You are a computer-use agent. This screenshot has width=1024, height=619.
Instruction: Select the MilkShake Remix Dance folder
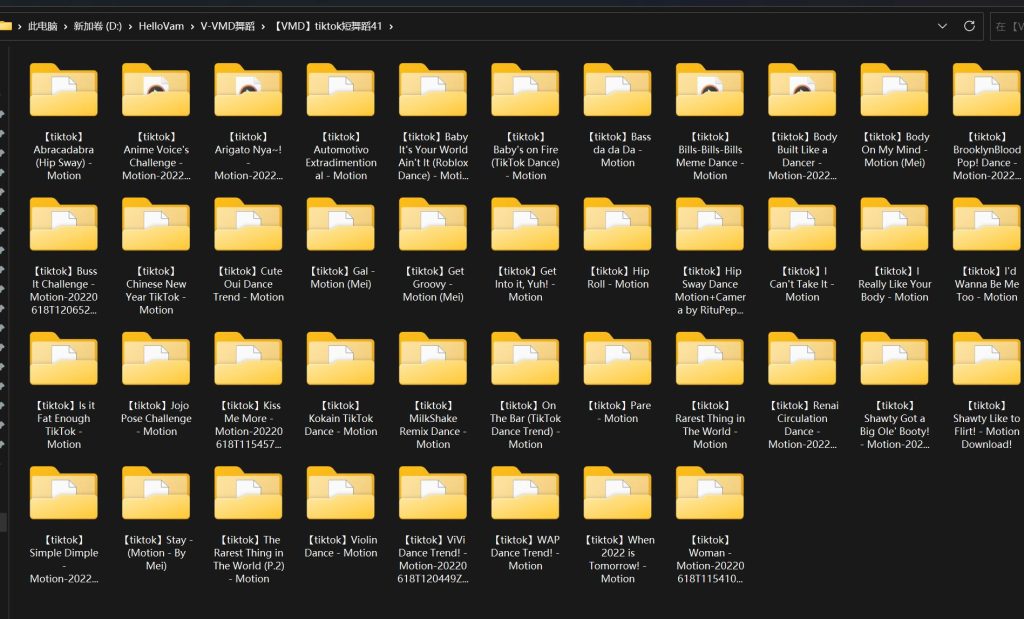coord(433,361)
